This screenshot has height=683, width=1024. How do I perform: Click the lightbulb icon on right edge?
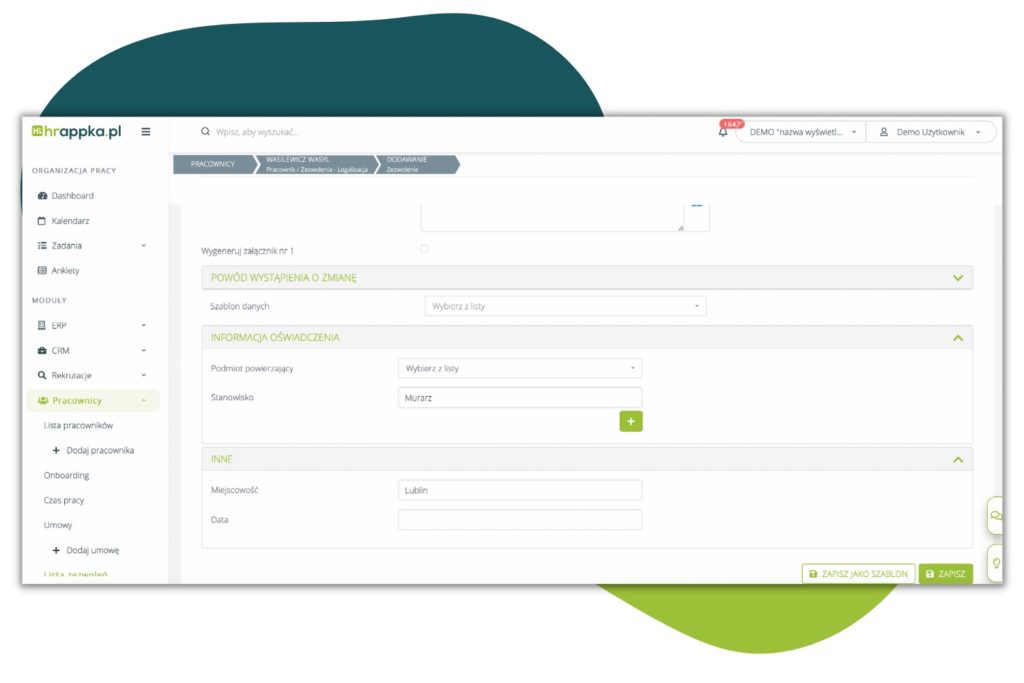pos(995,563)
